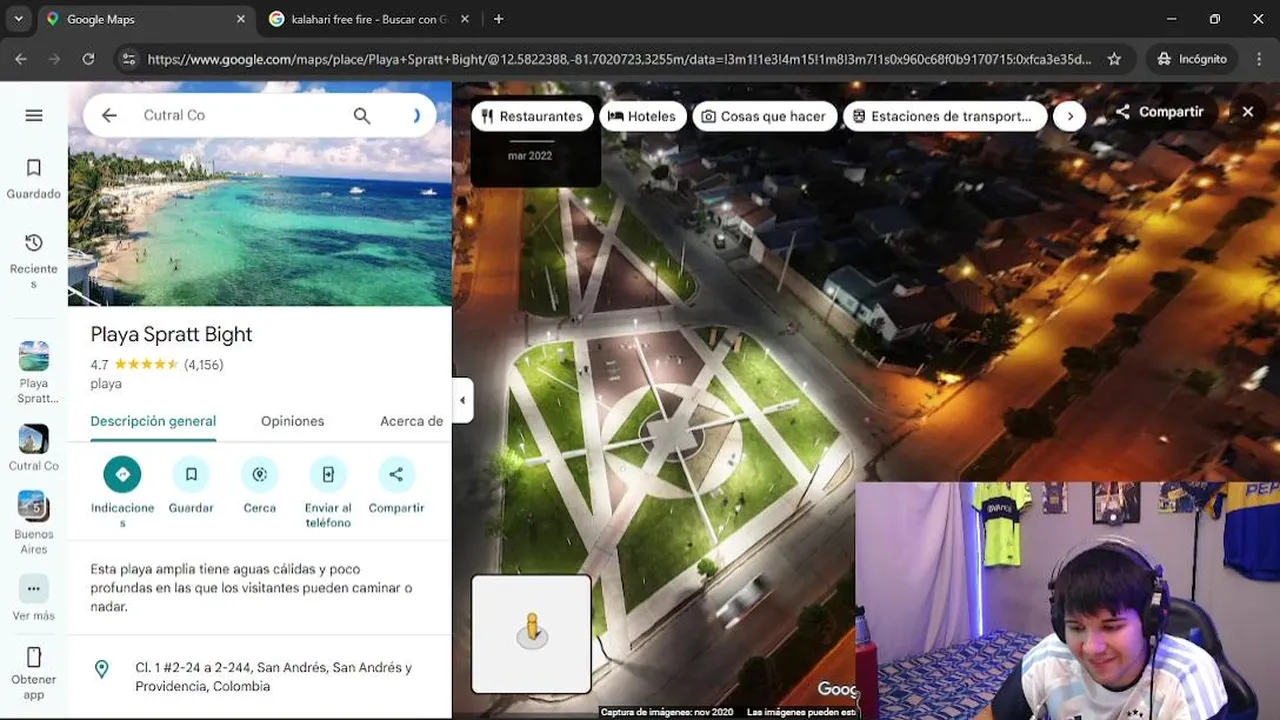Click the mar 2022 date label

(530, 155)
